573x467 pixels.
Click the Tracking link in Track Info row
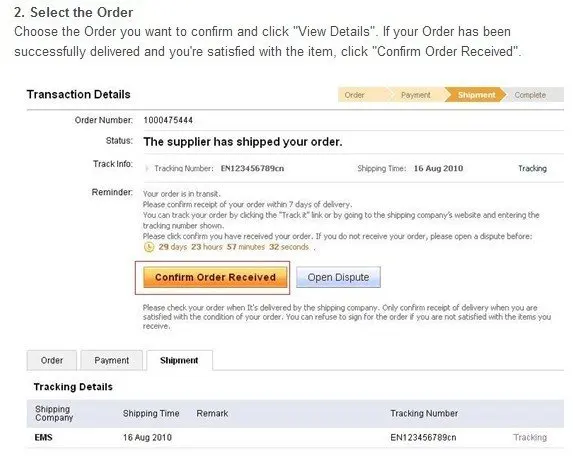tap(532, 168)
